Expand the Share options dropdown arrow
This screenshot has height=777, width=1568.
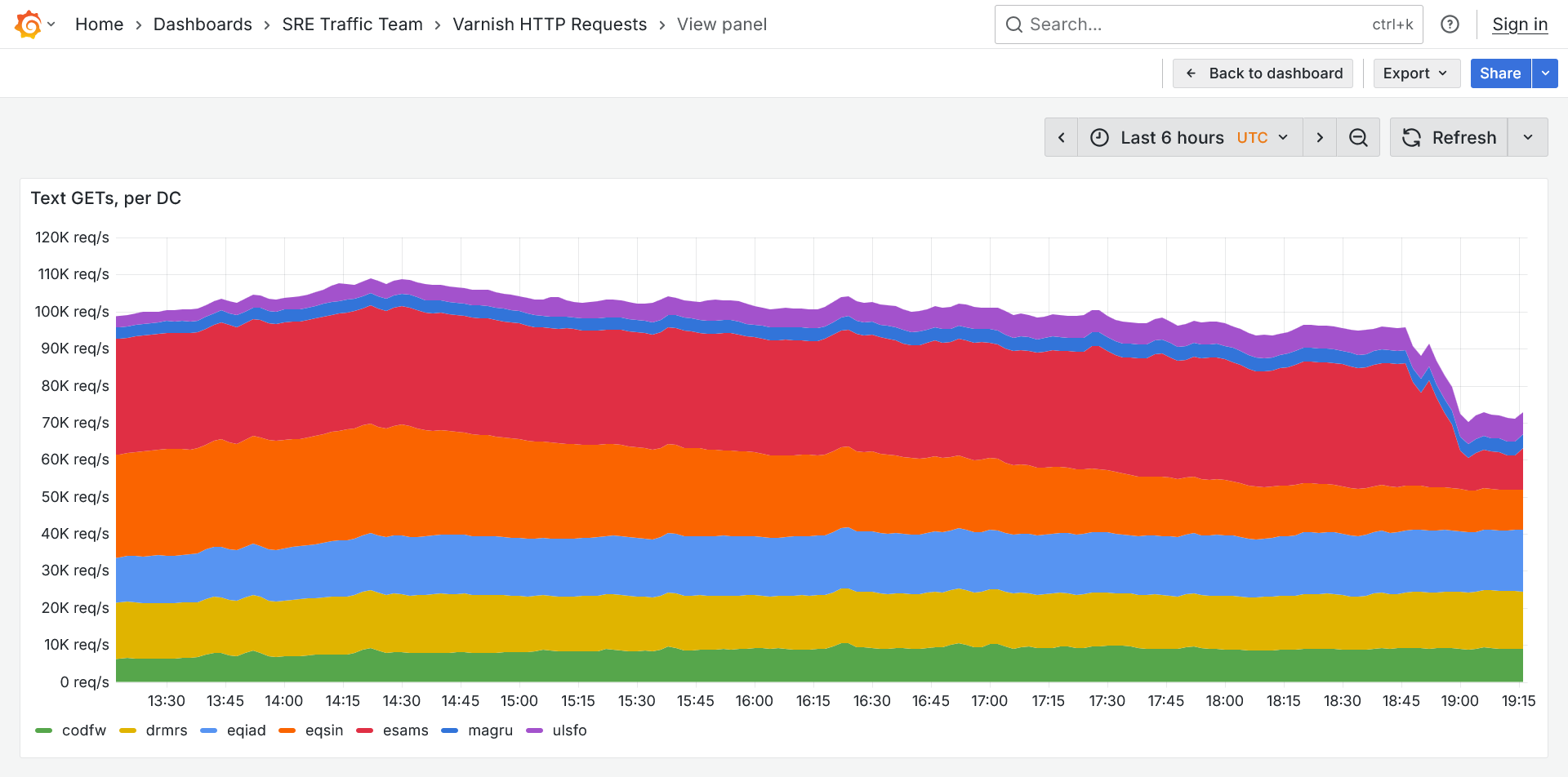tap(1545, 73)
